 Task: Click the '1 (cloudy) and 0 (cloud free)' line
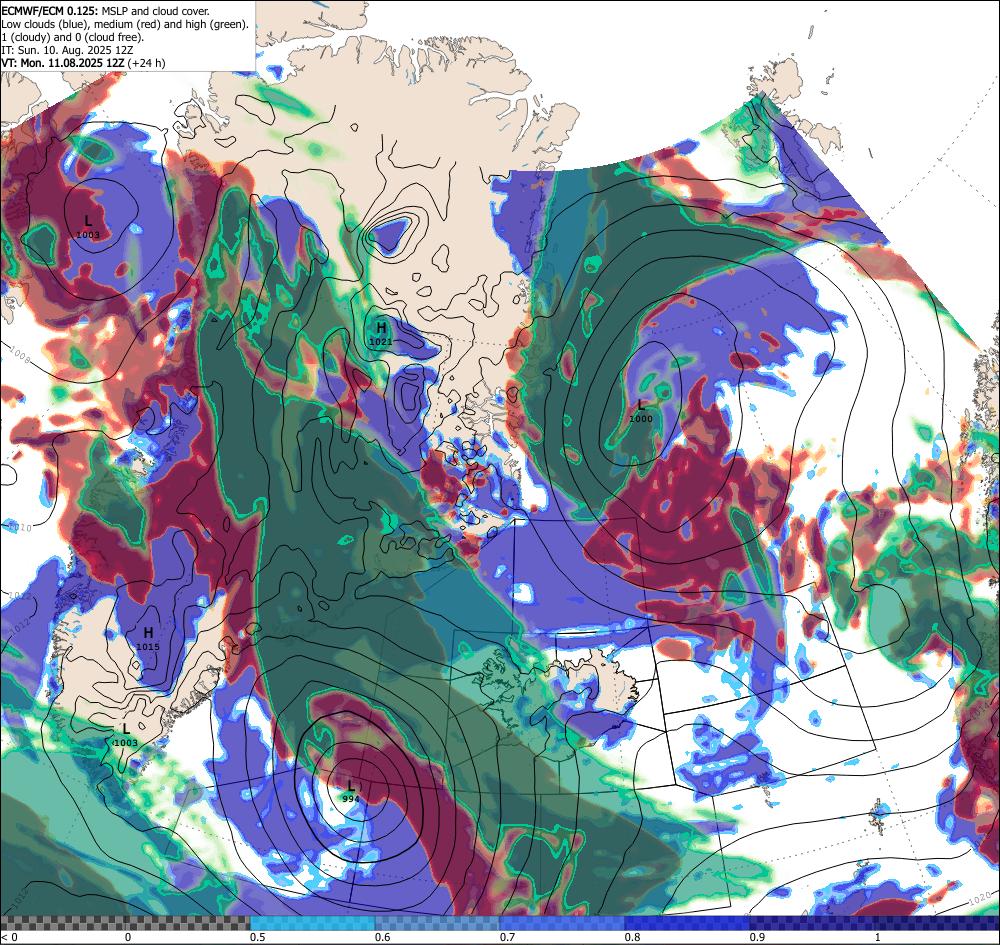pyautogui.click(x=72, y=37)
